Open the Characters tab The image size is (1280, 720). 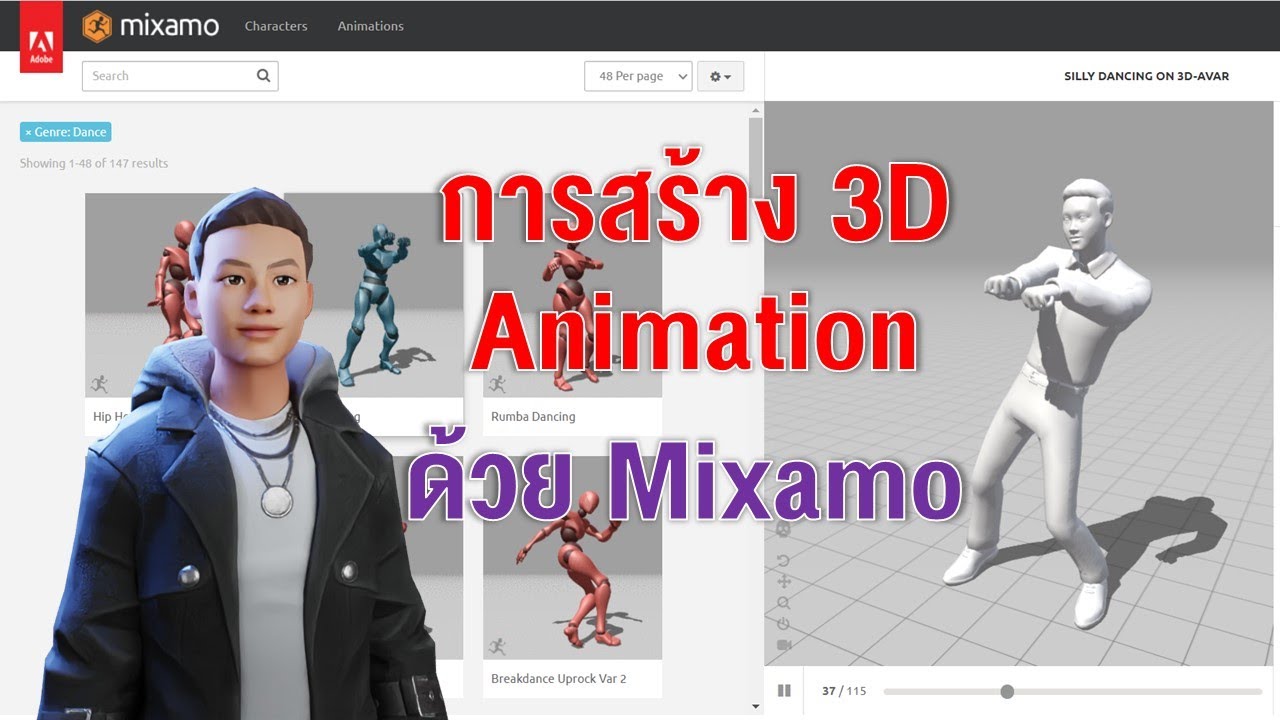[x=276, y=26]
